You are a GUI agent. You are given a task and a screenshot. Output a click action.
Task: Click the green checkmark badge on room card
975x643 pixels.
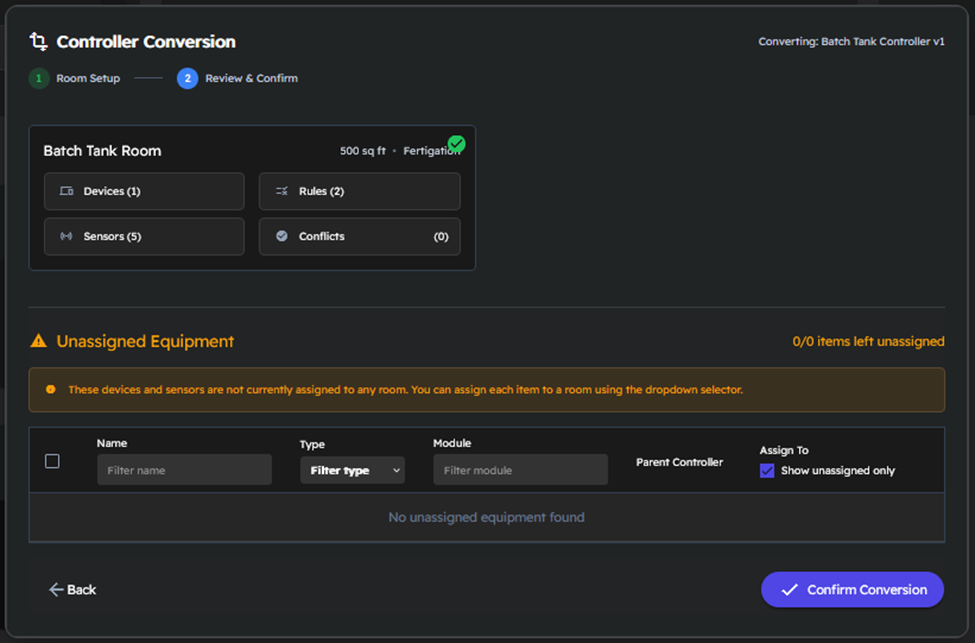(x=456, y=144)
